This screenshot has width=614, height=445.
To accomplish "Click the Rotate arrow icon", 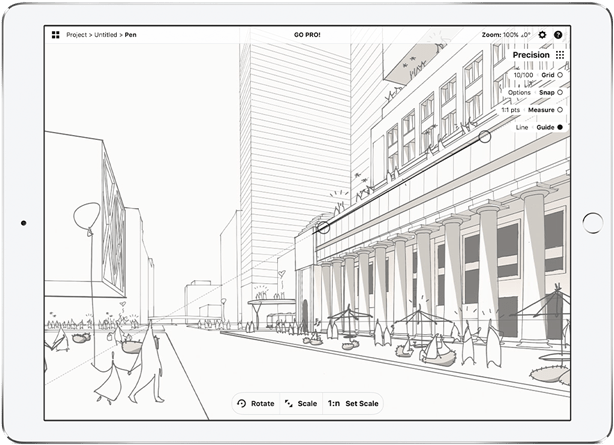I will (x=242, y=403).
